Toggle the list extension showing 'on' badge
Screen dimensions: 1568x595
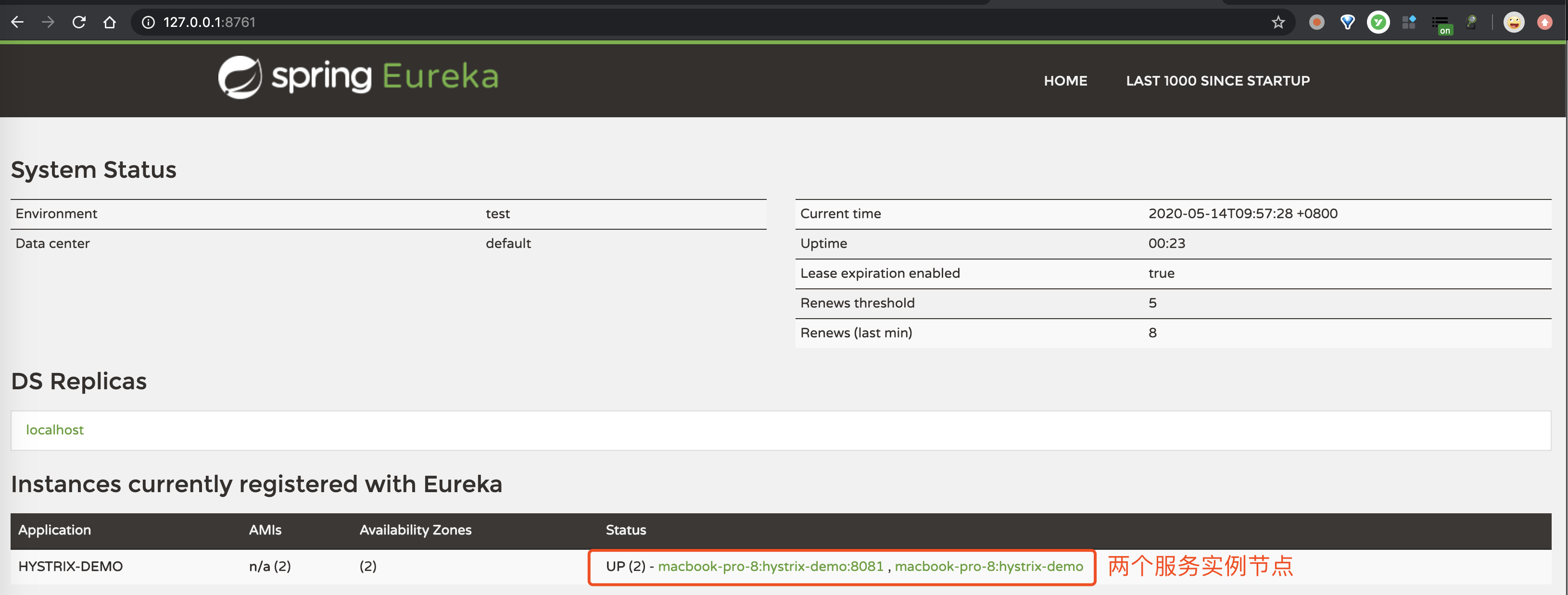click(x=1441, y=24)
